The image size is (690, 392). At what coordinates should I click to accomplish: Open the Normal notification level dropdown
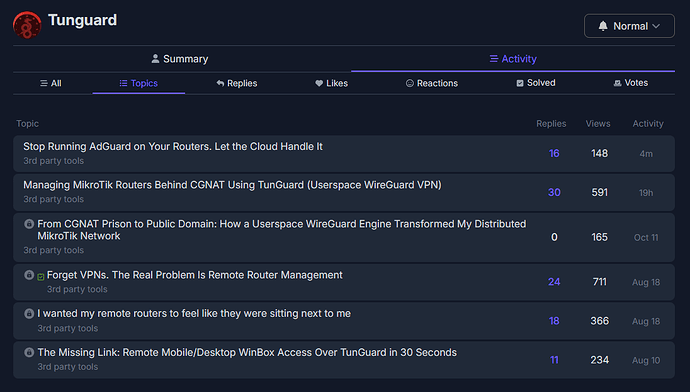click(629, 26)
